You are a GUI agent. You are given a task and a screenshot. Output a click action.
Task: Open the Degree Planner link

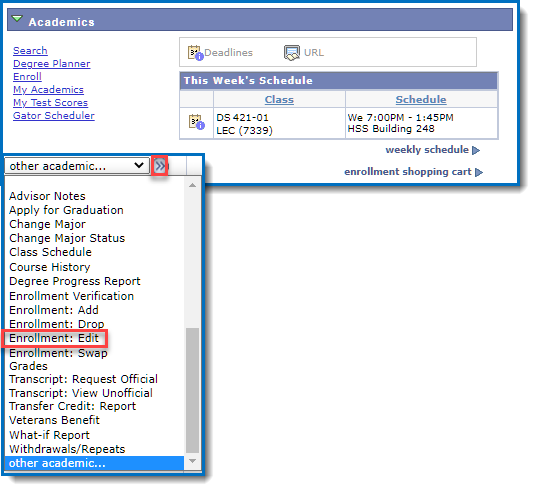click(x=52, y=64)
